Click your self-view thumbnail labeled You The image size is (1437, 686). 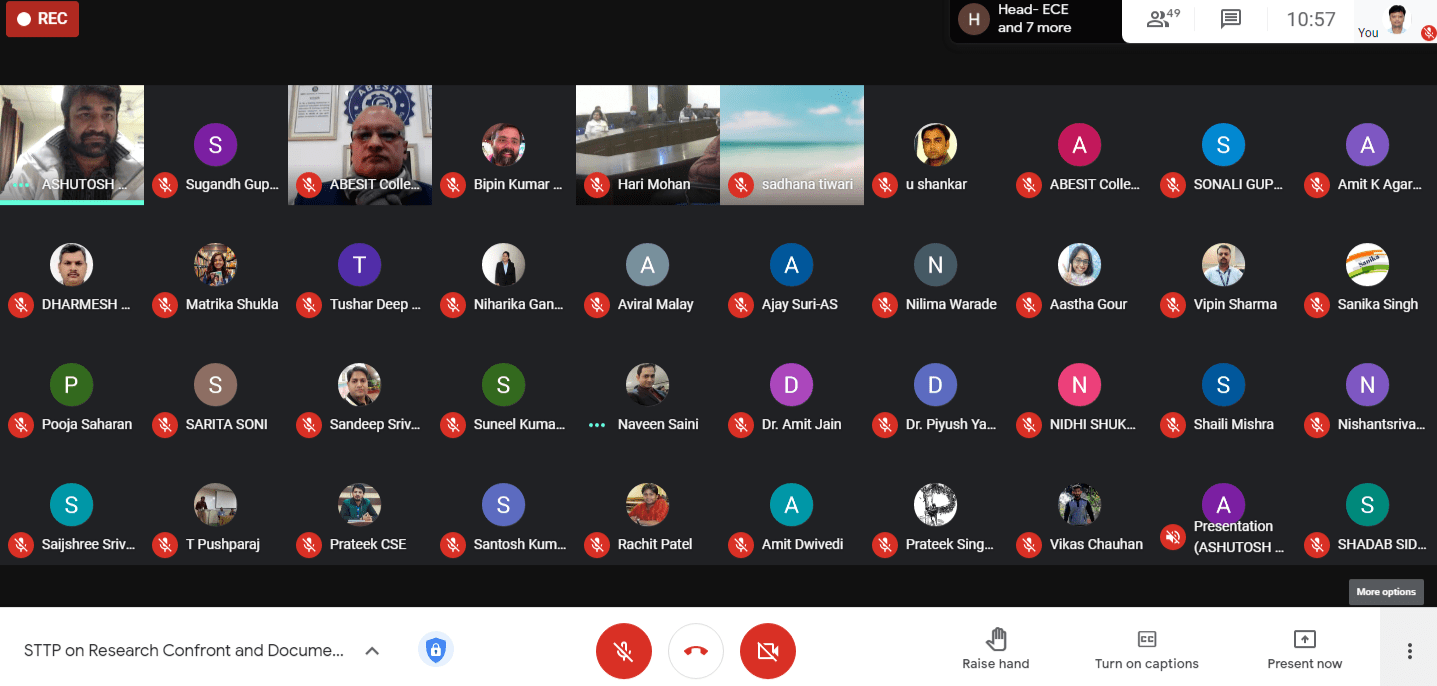point(1397,20)
